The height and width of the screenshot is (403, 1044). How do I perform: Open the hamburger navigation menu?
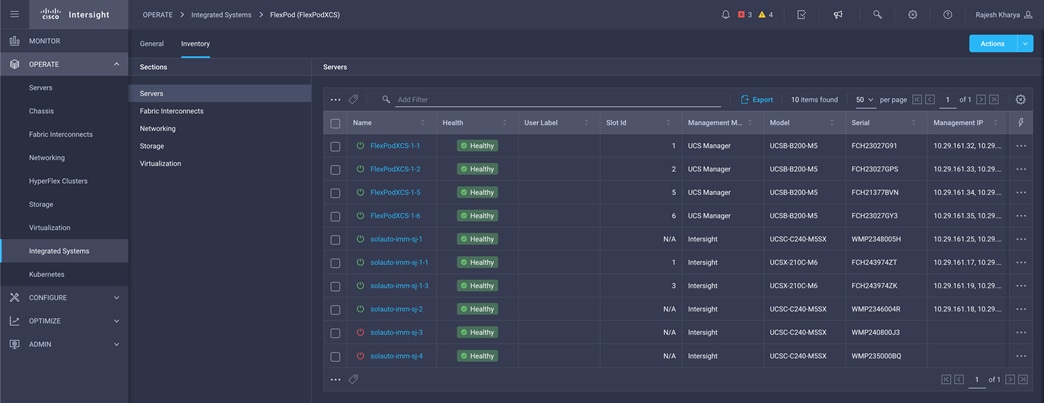(15, 14)
